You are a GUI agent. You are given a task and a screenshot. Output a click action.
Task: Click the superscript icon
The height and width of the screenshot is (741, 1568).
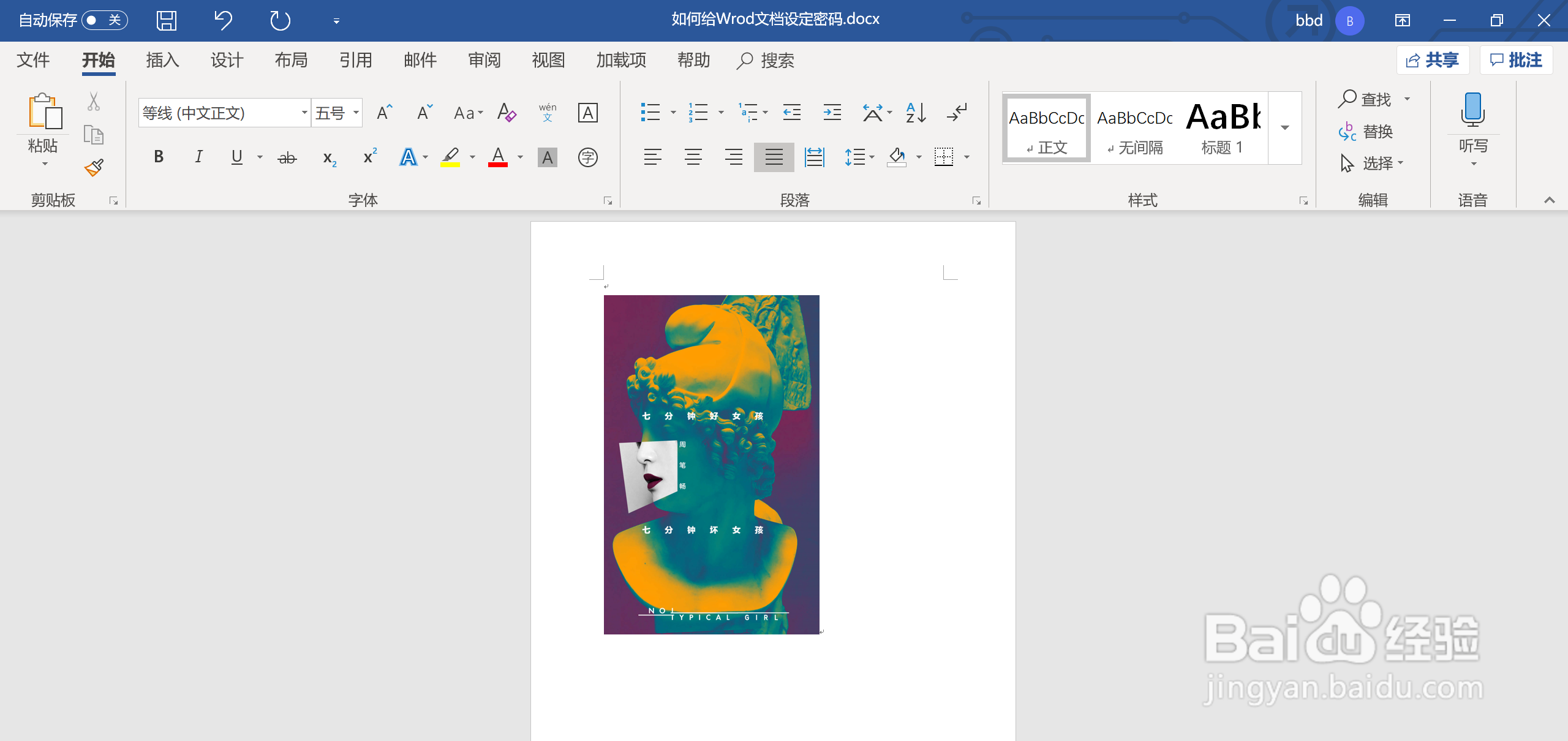(x=370, y=157)
